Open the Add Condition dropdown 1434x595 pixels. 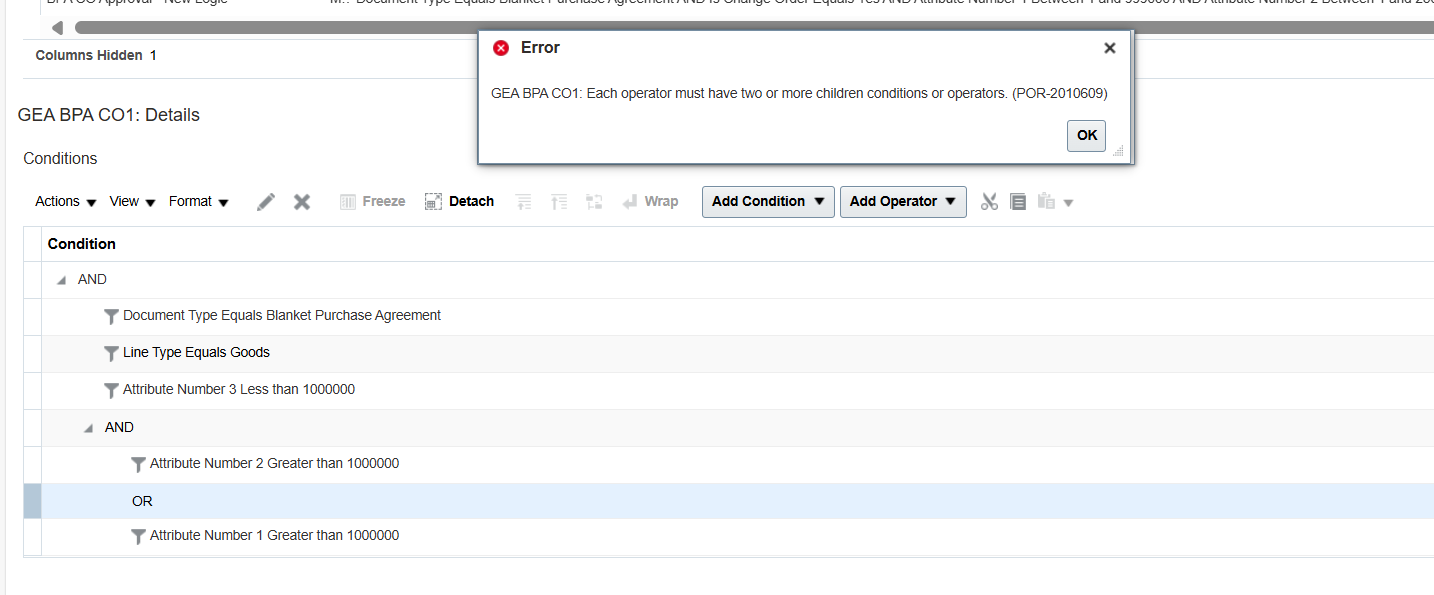766,201
